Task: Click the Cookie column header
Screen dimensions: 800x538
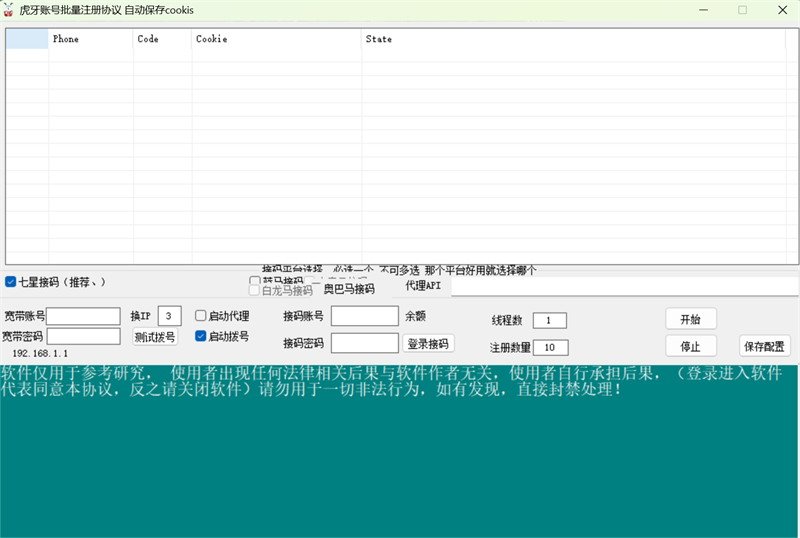Action: [277, 39]
